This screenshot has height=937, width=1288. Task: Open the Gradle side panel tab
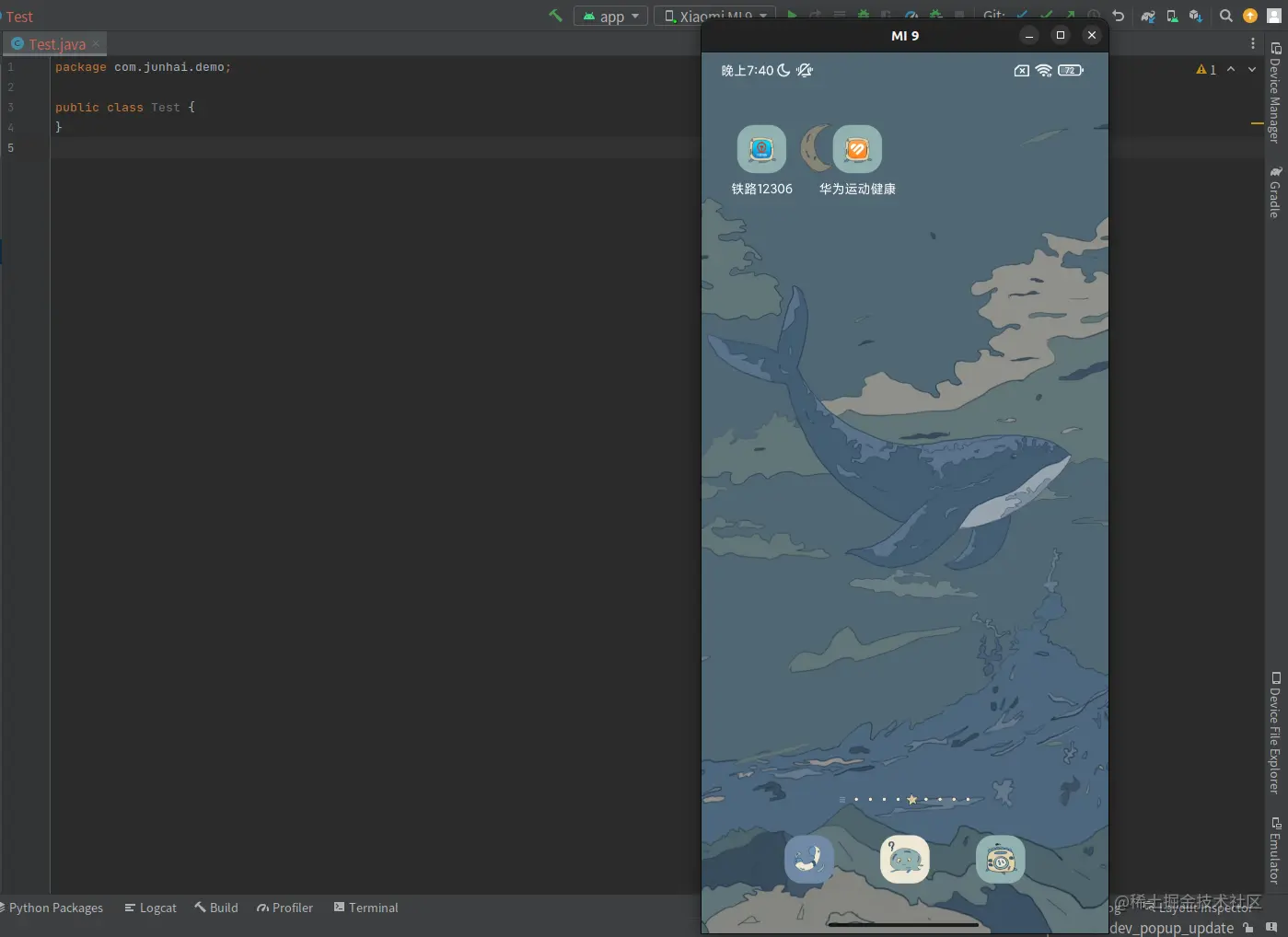pos(1275,192)
